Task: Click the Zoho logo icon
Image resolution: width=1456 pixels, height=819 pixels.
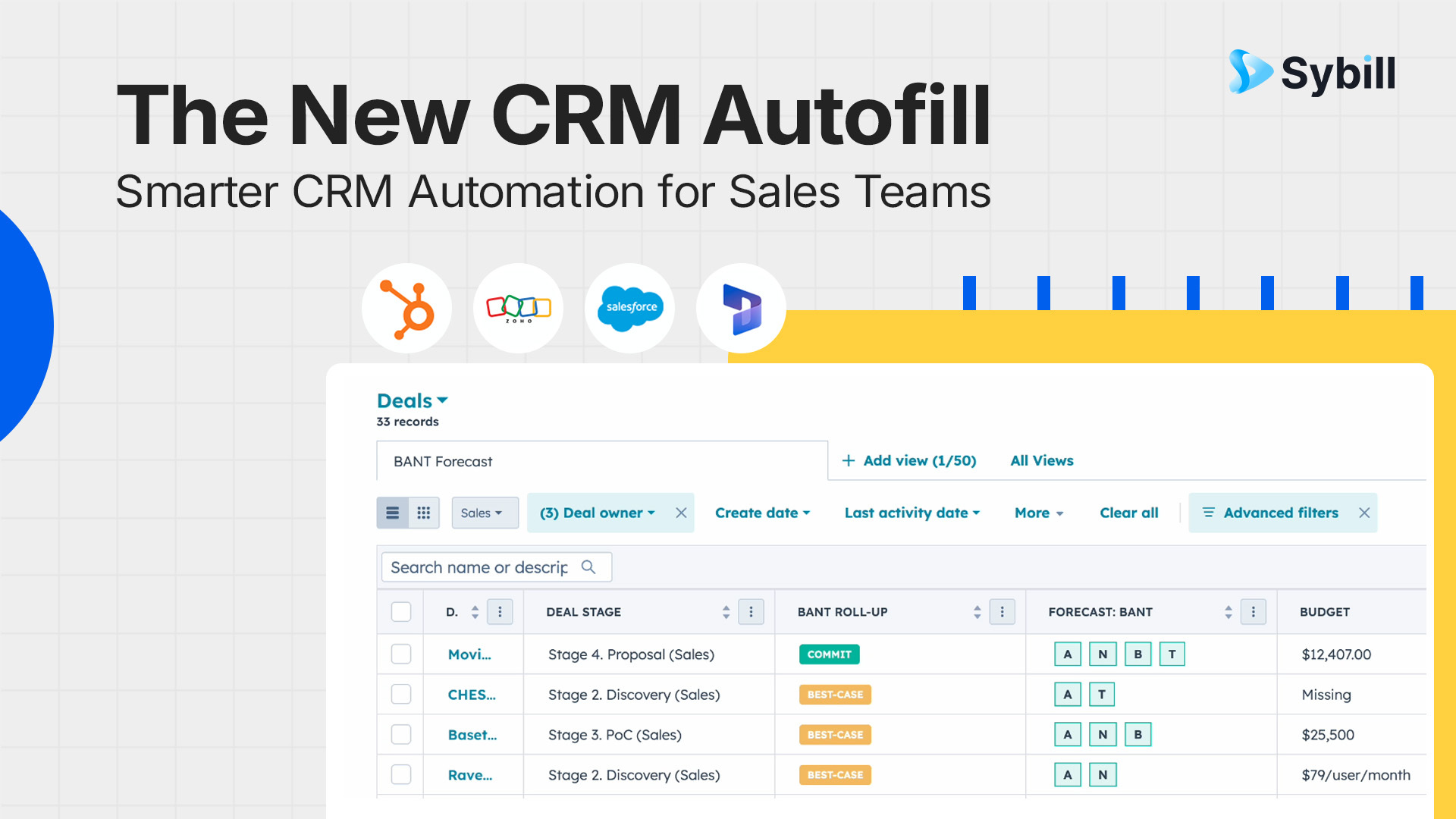Action: pos(519,309)
